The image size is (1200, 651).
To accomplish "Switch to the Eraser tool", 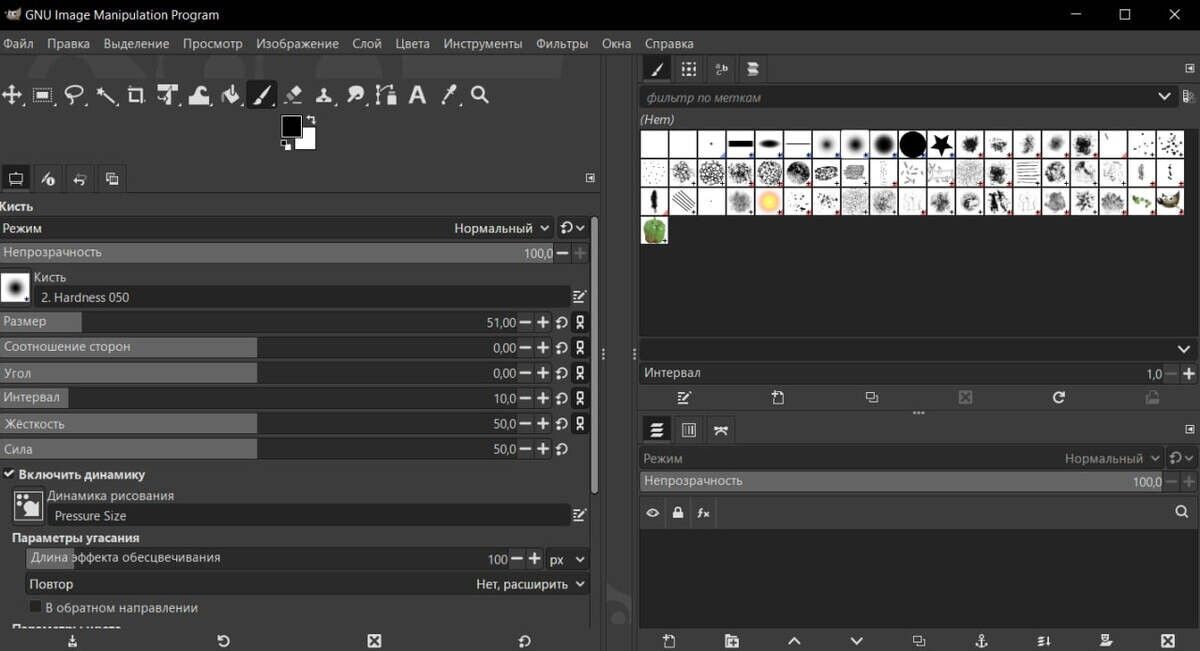I will [292, 95].
